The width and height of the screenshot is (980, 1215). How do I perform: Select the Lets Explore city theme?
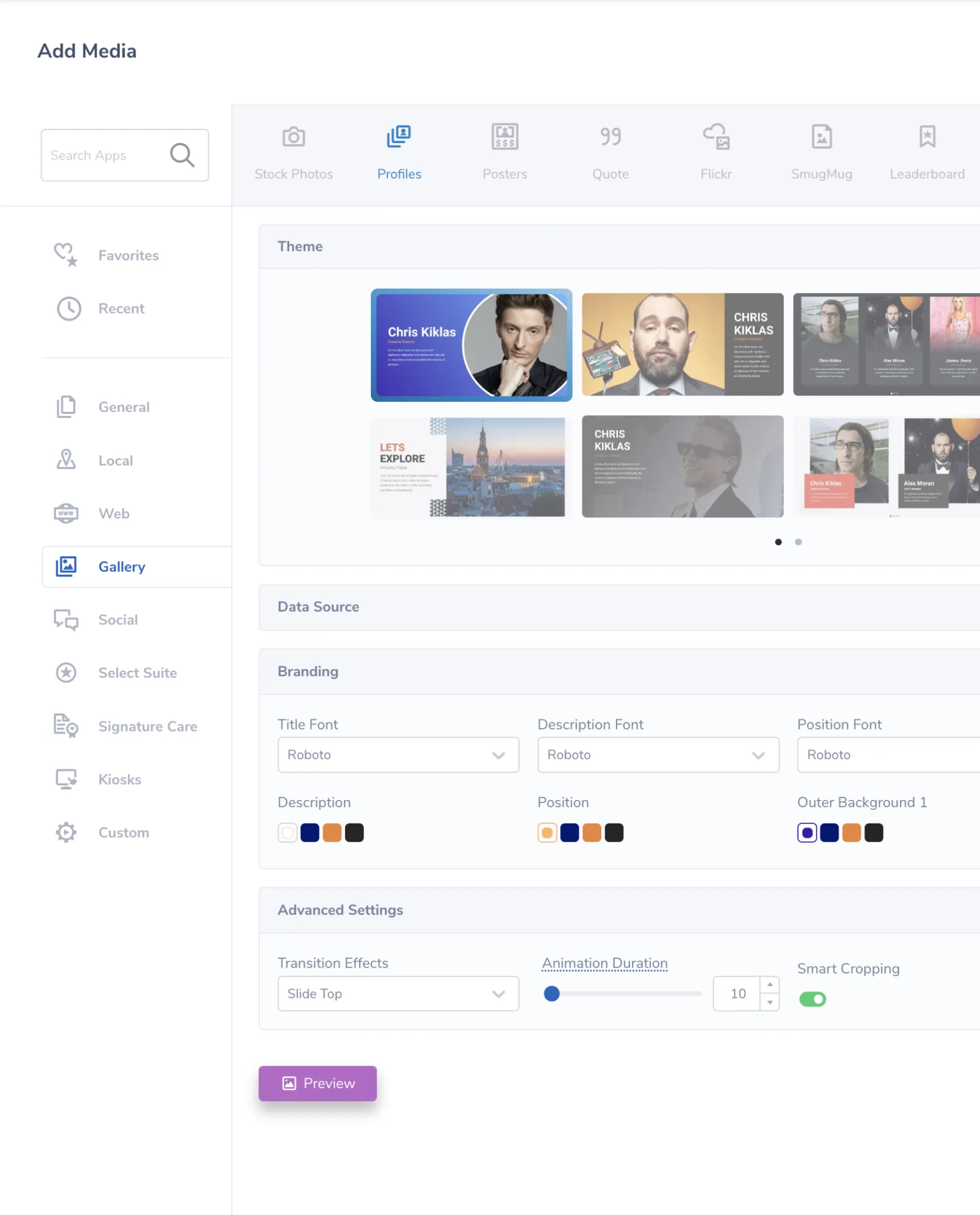coord(471,467)
